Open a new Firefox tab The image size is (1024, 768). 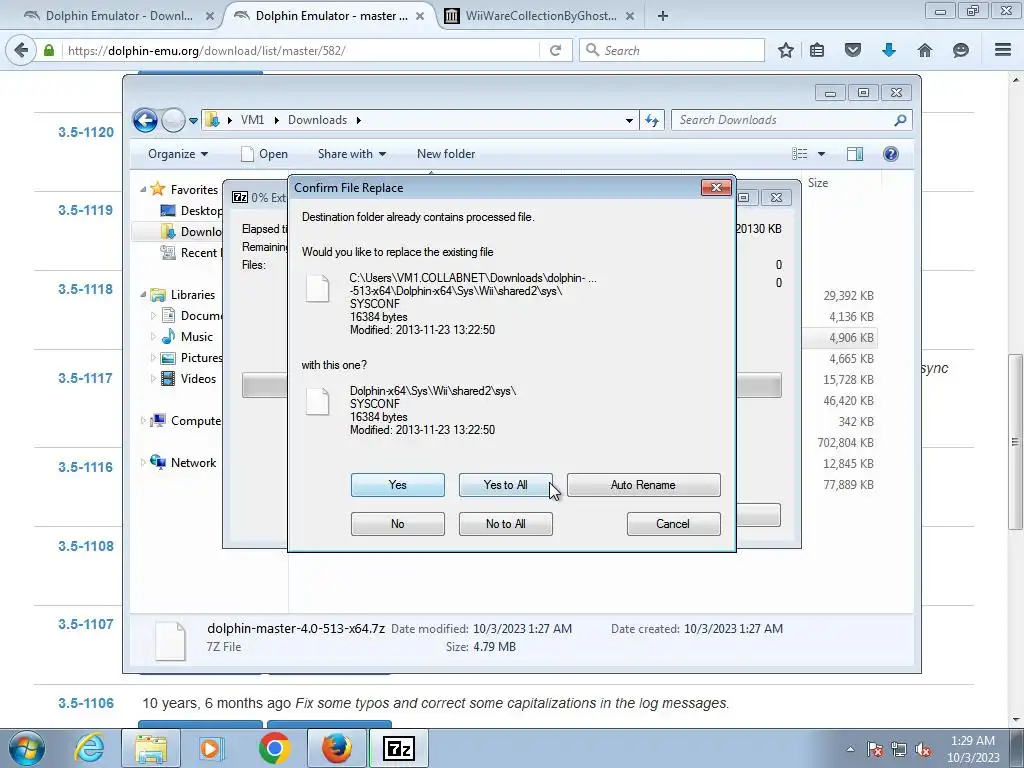[x=663, y=16]
